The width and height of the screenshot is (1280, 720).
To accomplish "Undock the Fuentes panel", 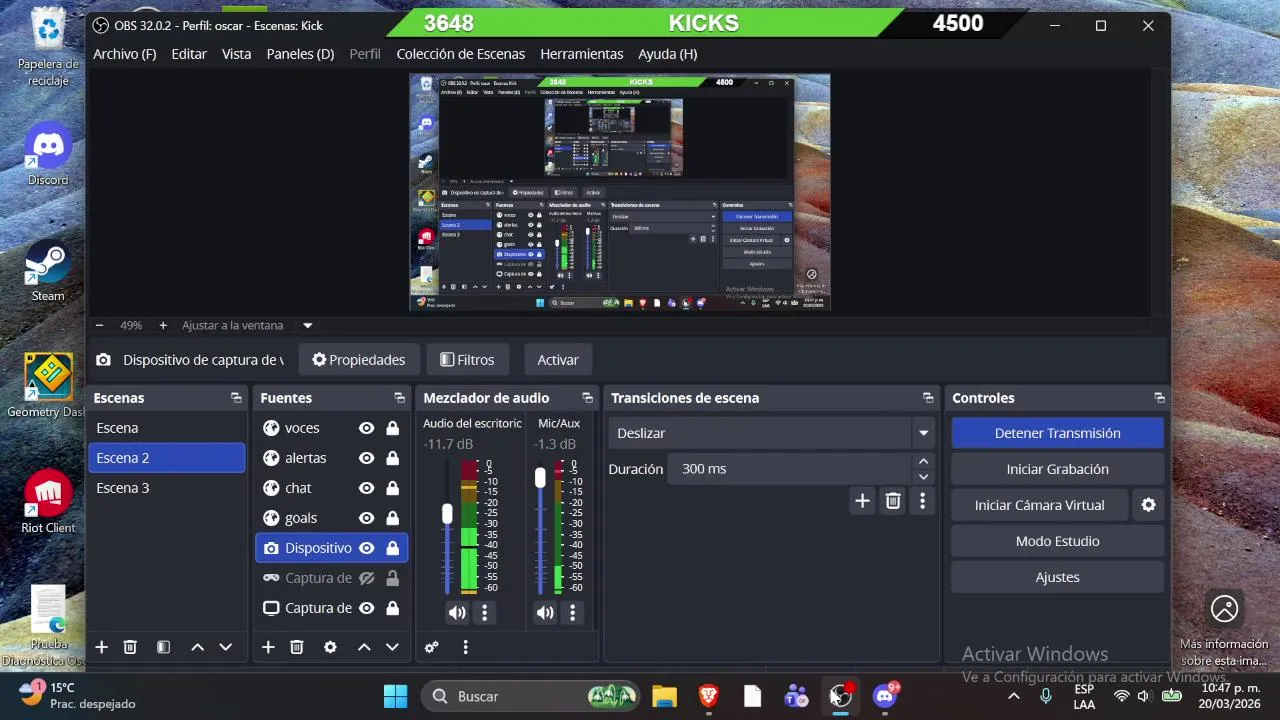I will click(399, 398).
